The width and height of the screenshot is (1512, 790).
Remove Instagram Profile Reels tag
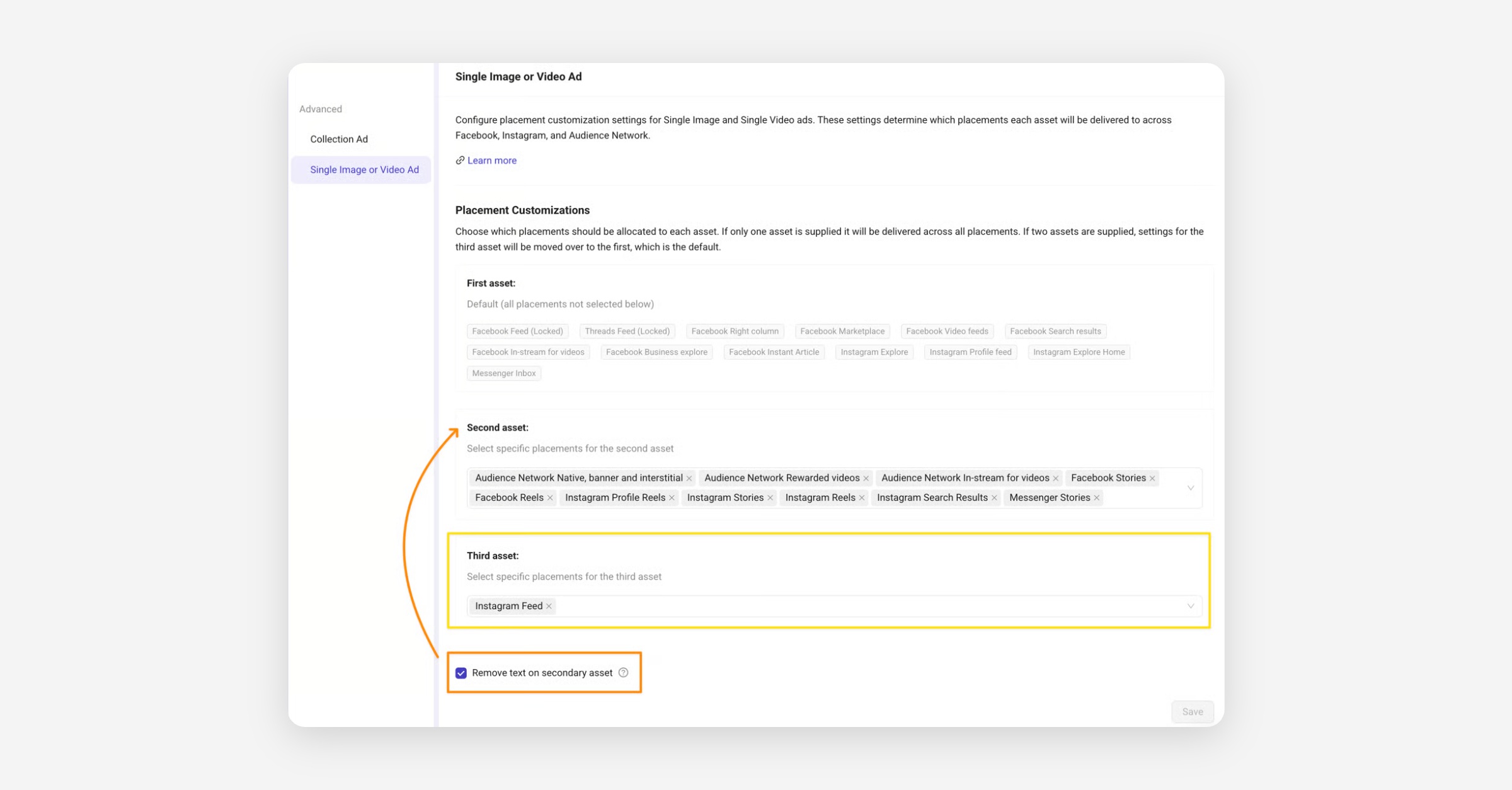coord(672,498)
